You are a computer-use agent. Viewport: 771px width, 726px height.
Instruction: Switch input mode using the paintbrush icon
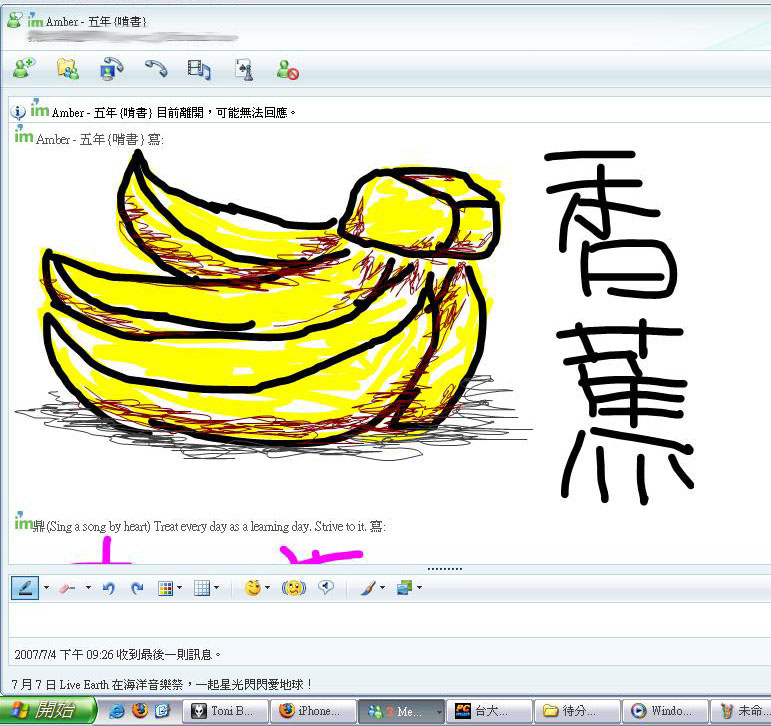[368, 588]
